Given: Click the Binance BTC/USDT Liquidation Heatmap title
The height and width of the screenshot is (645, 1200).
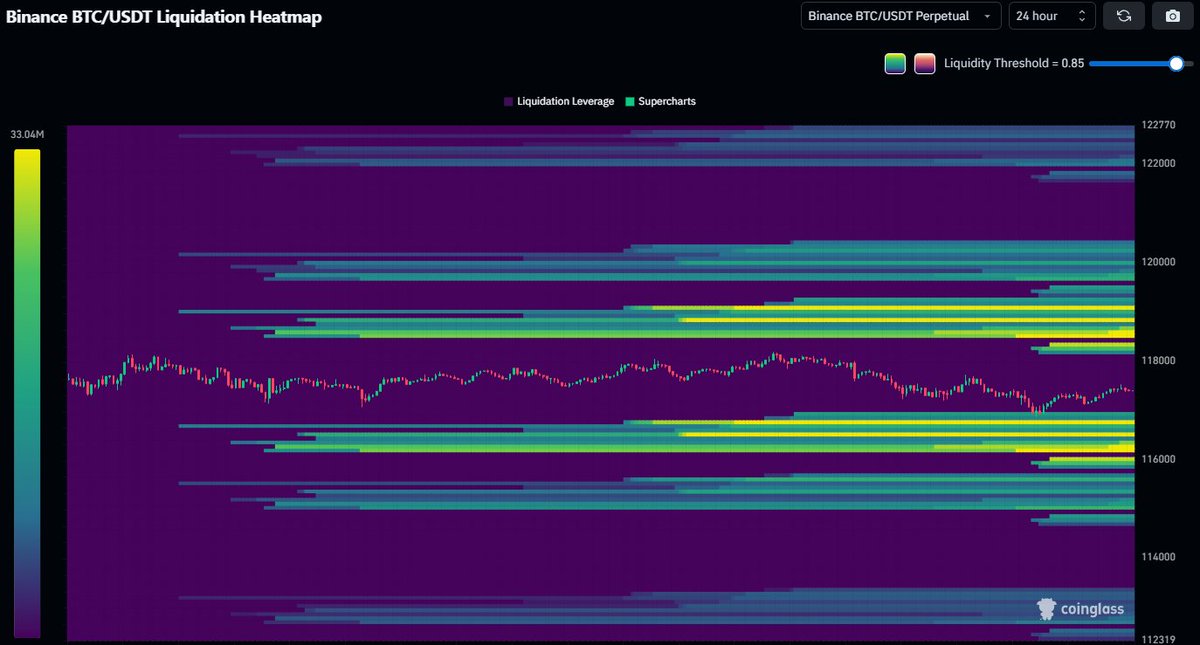Looking at the screenshot, I should pos(164,17).
